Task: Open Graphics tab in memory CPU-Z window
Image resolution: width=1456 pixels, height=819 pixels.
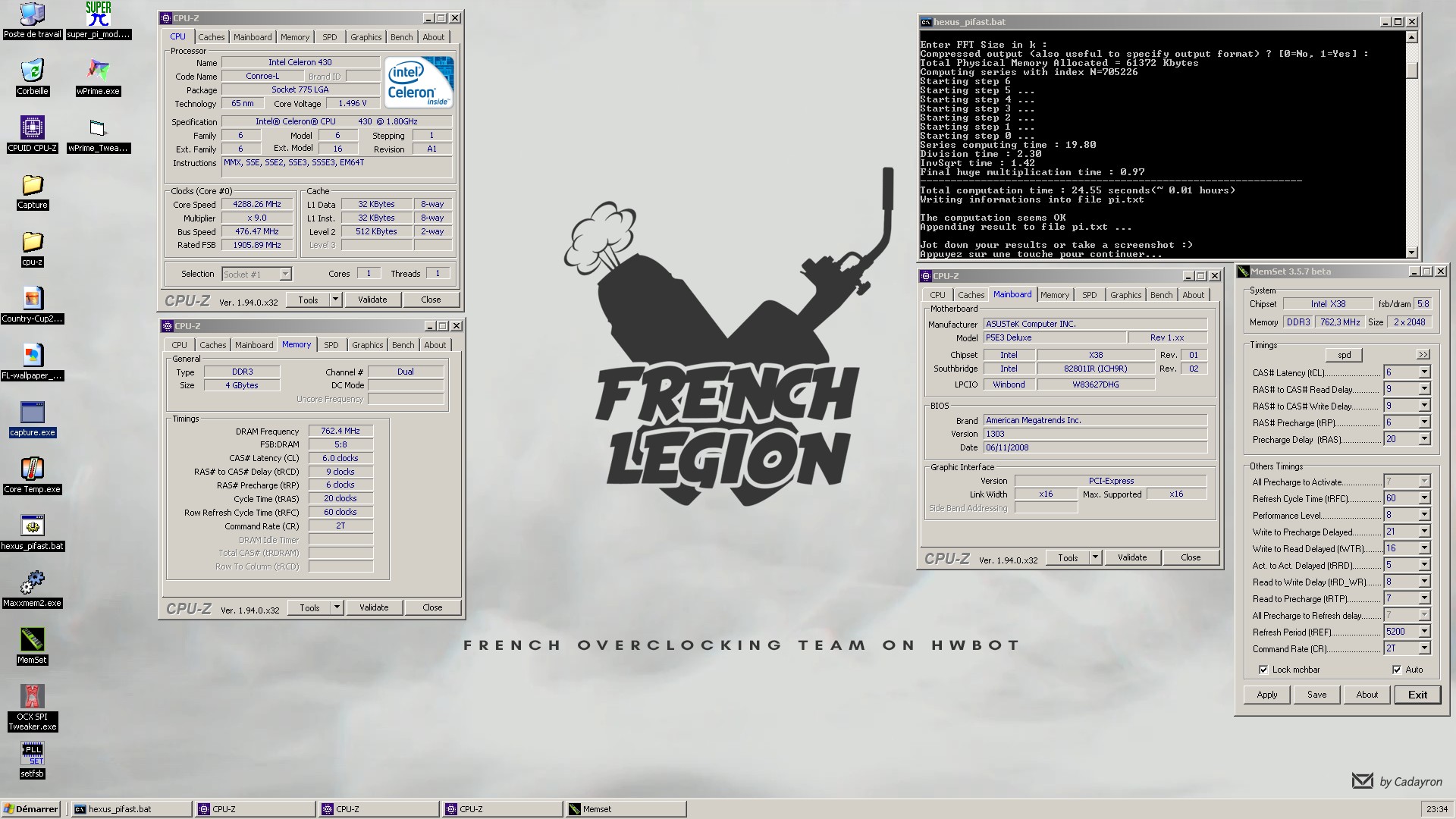Action: click(x=368, y=345)
